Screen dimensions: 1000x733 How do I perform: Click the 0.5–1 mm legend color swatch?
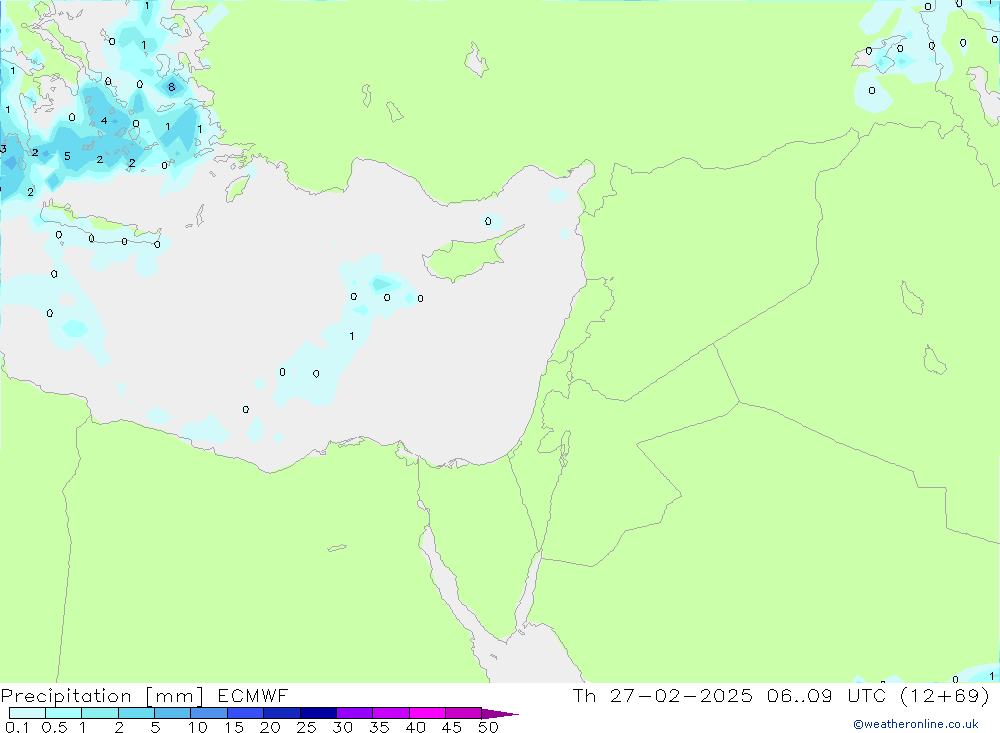click(64, 713)
